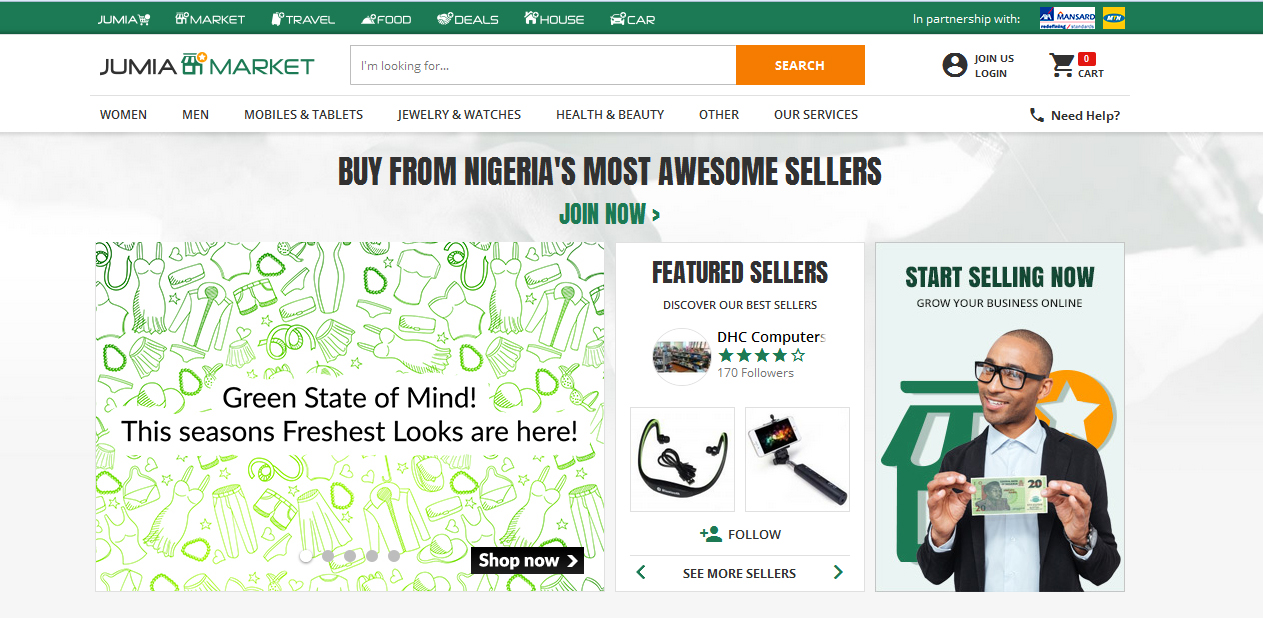Open the Women category menu

pyautogui.click(x=123, y=115)
